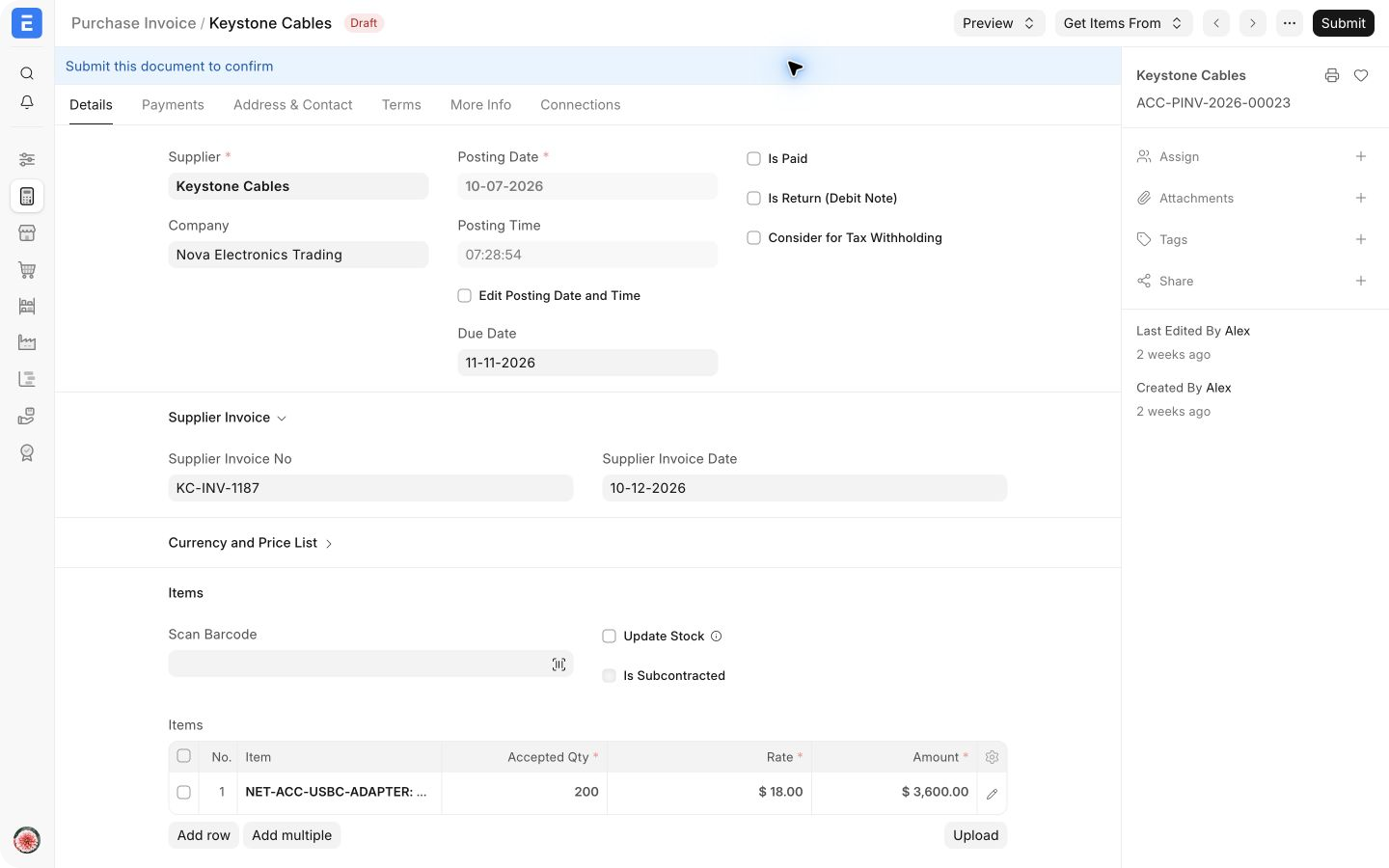
Task: Switch to Address & Contact tab
Action: [x=293, y=105]
